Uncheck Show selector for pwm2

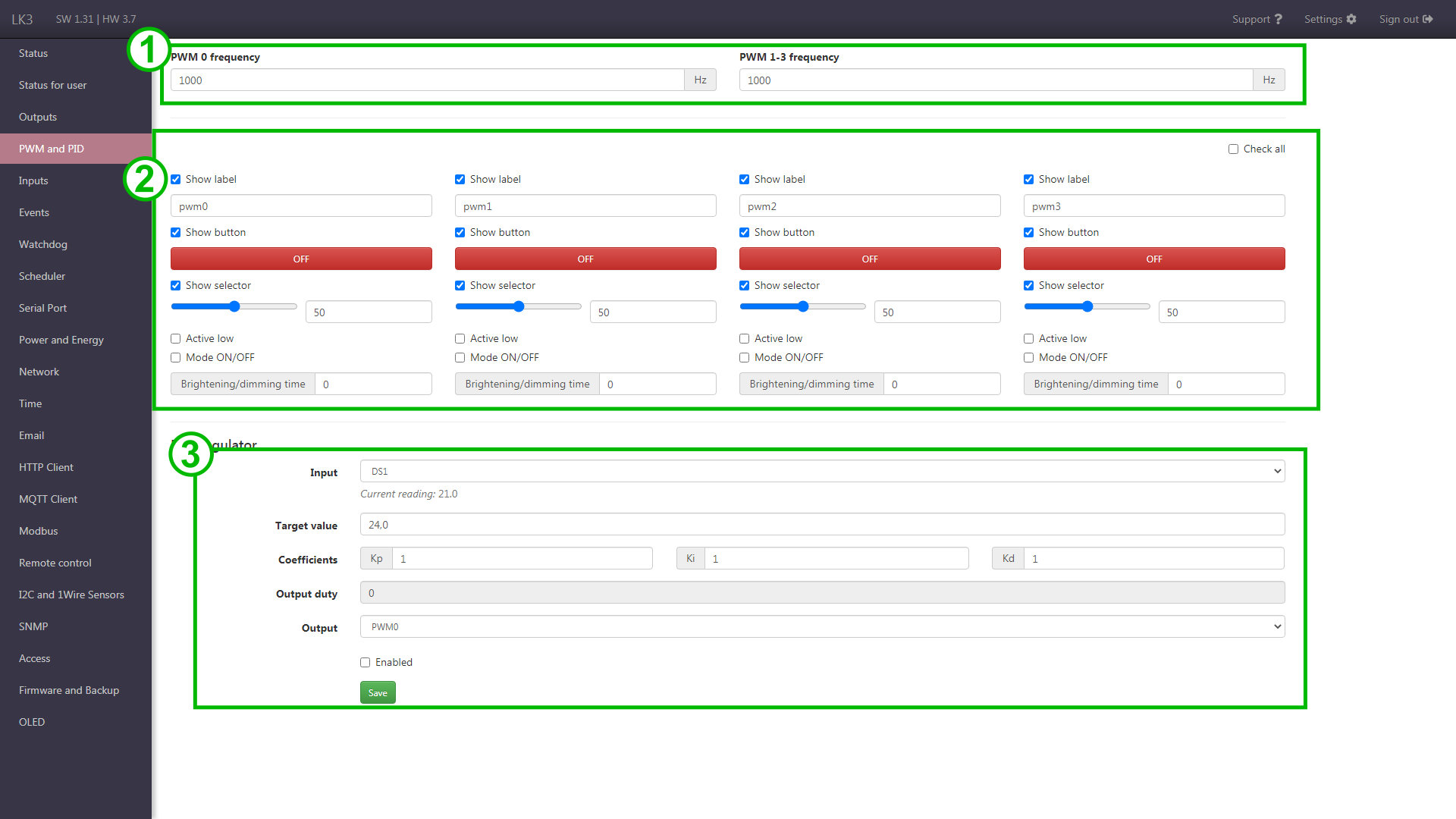pyautogui.click(x=744, y=286)
